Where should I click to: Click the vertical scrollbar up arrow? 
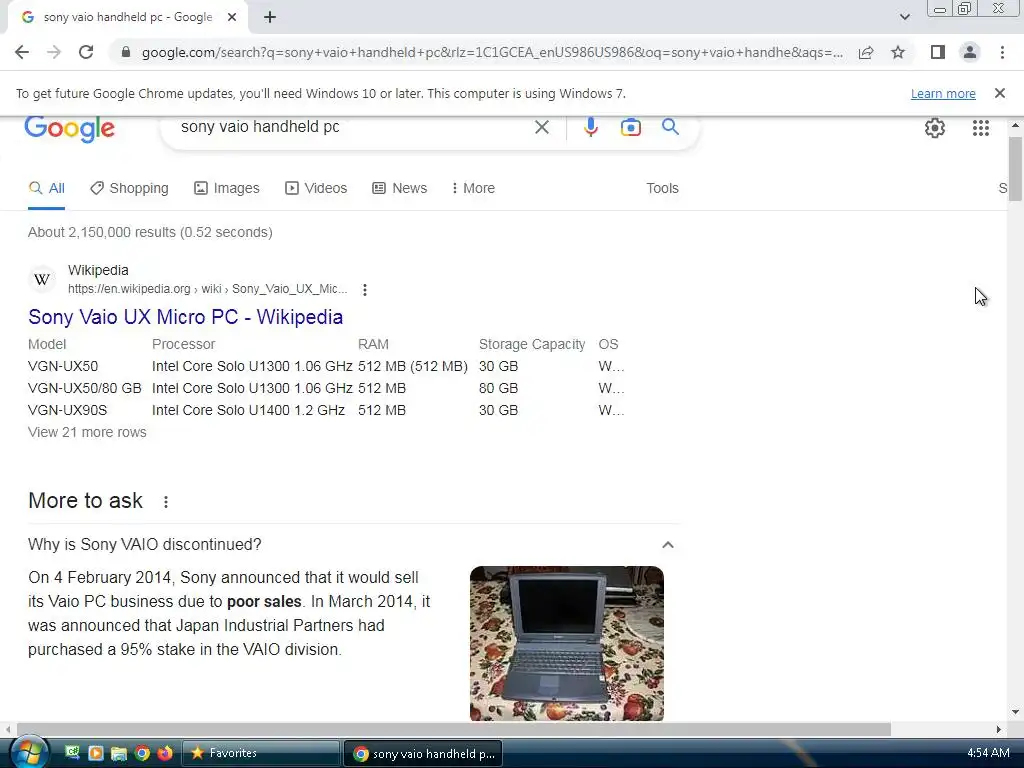click(x=1015, y=124)
